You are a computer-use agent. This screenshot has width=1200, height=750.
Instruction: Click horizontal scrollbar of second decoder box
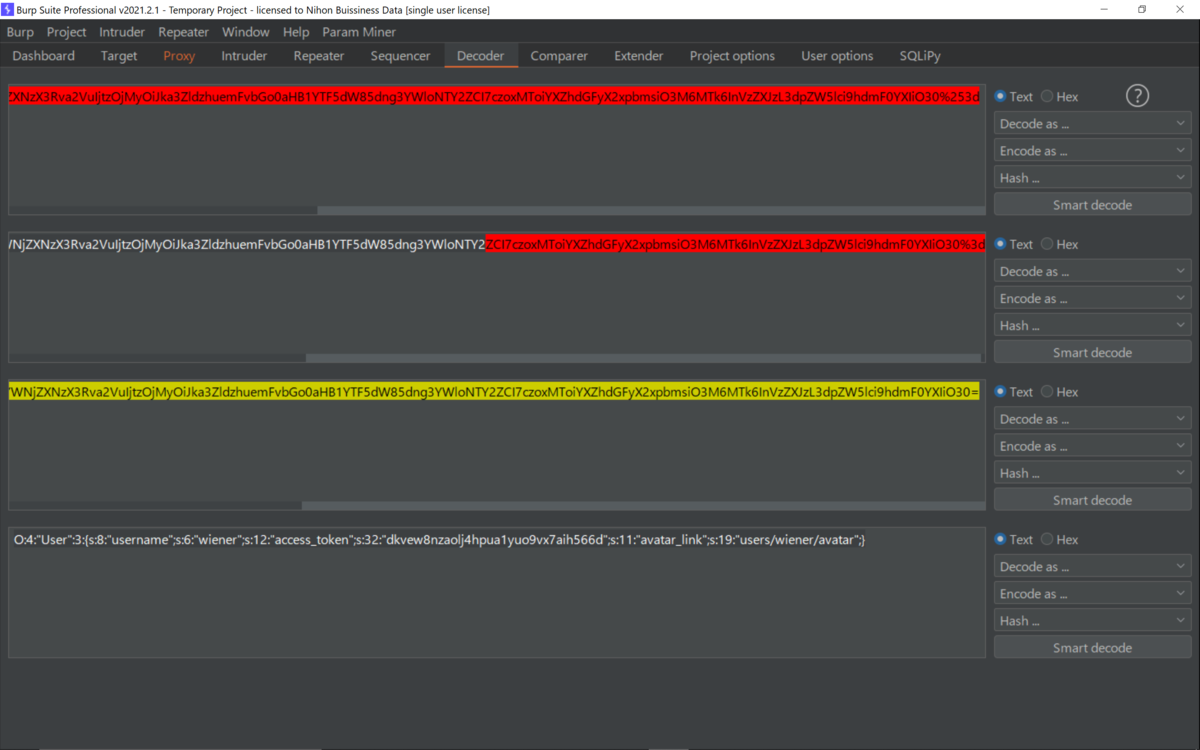tap(645, 358)
